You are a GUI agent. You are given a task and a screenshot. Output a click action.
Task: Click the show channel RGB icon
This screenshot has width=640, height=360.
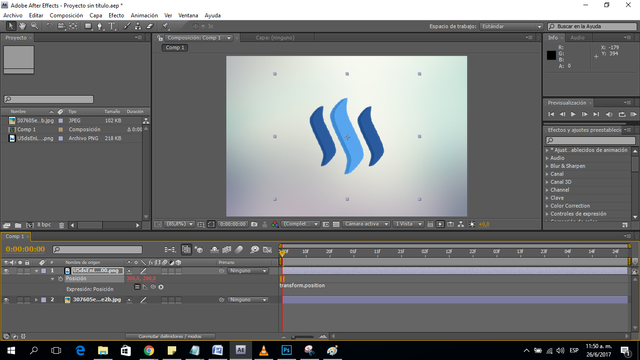click(275, 224)
